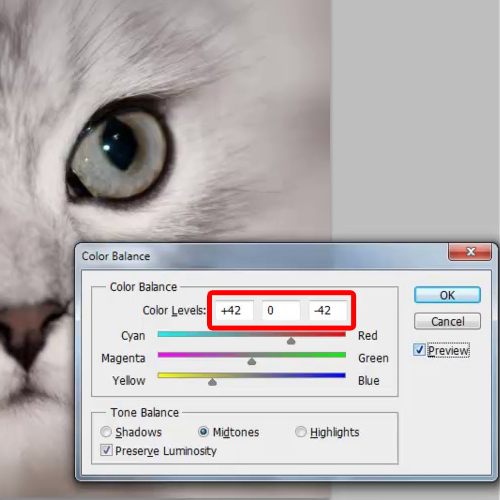Click the -42 color level field
Screen dimensions: 500x500
pyautogui.click(x=328, y=310)
